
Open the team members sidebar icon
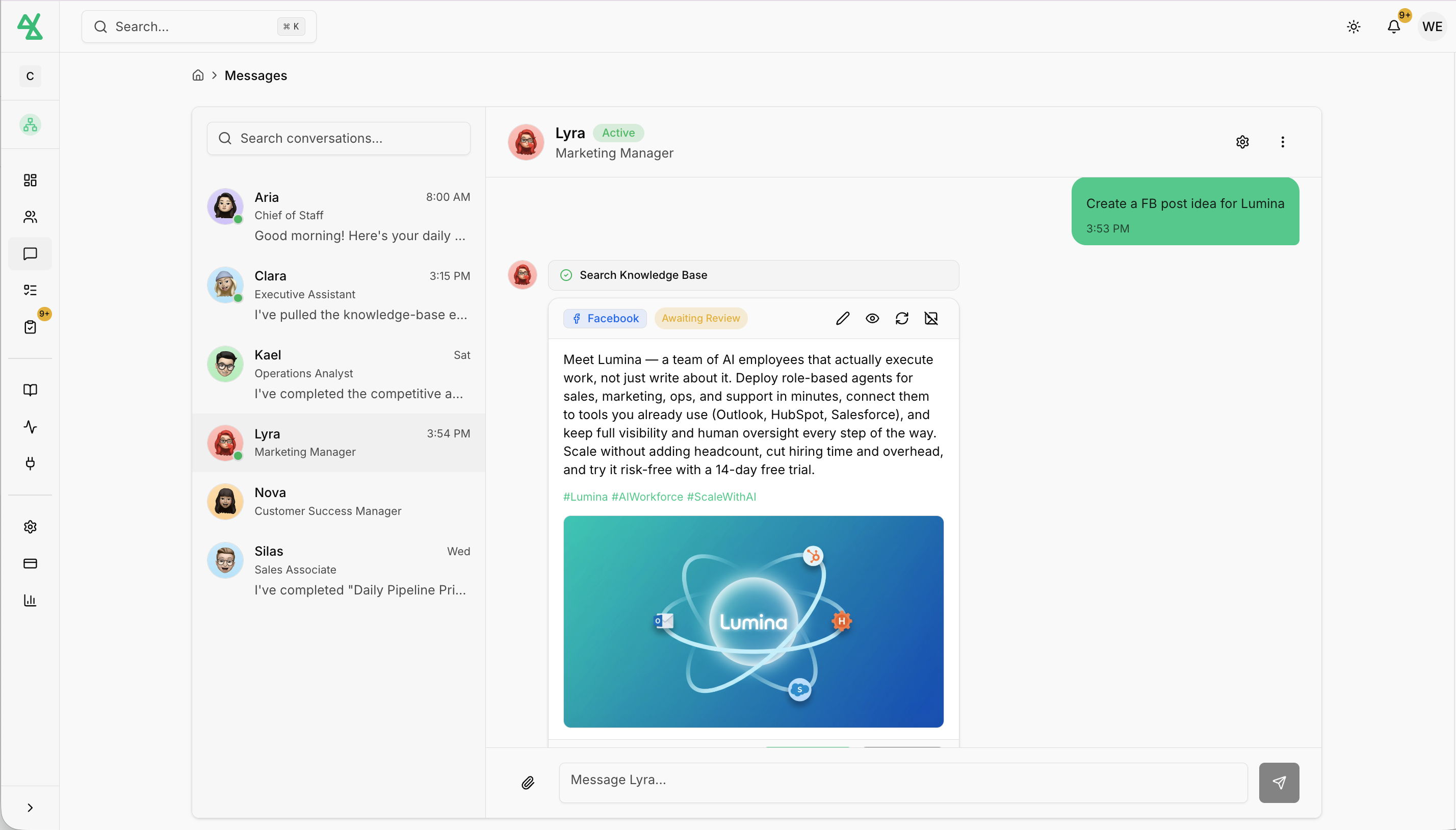[x=30, y=217]
